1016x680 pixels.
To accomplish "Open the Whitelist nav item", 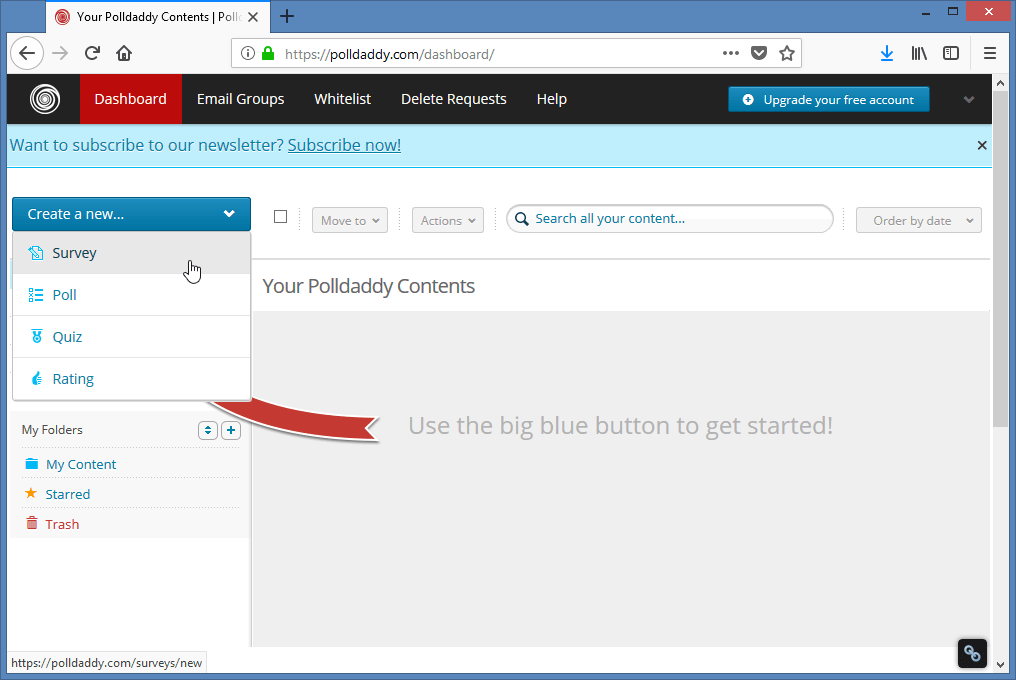I will (342, 99).
